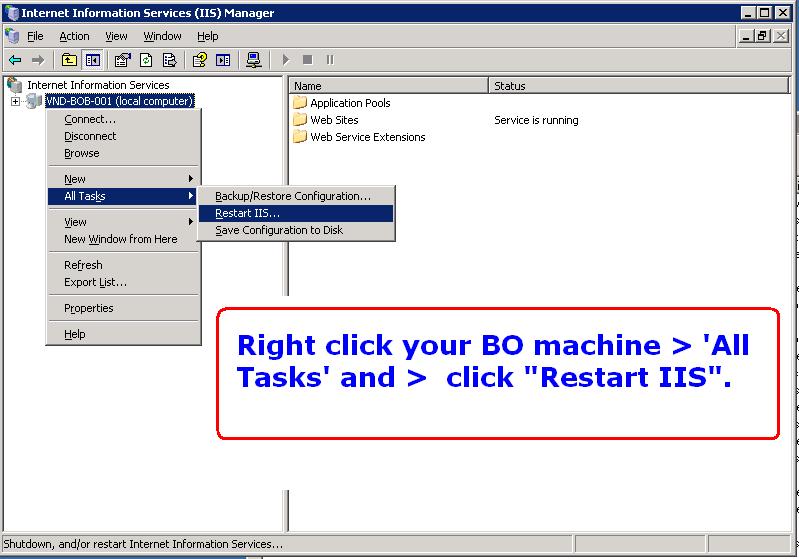The image size is (799, 559).
Task: Choose Connect... from context menu
Action: coord(123,119)
